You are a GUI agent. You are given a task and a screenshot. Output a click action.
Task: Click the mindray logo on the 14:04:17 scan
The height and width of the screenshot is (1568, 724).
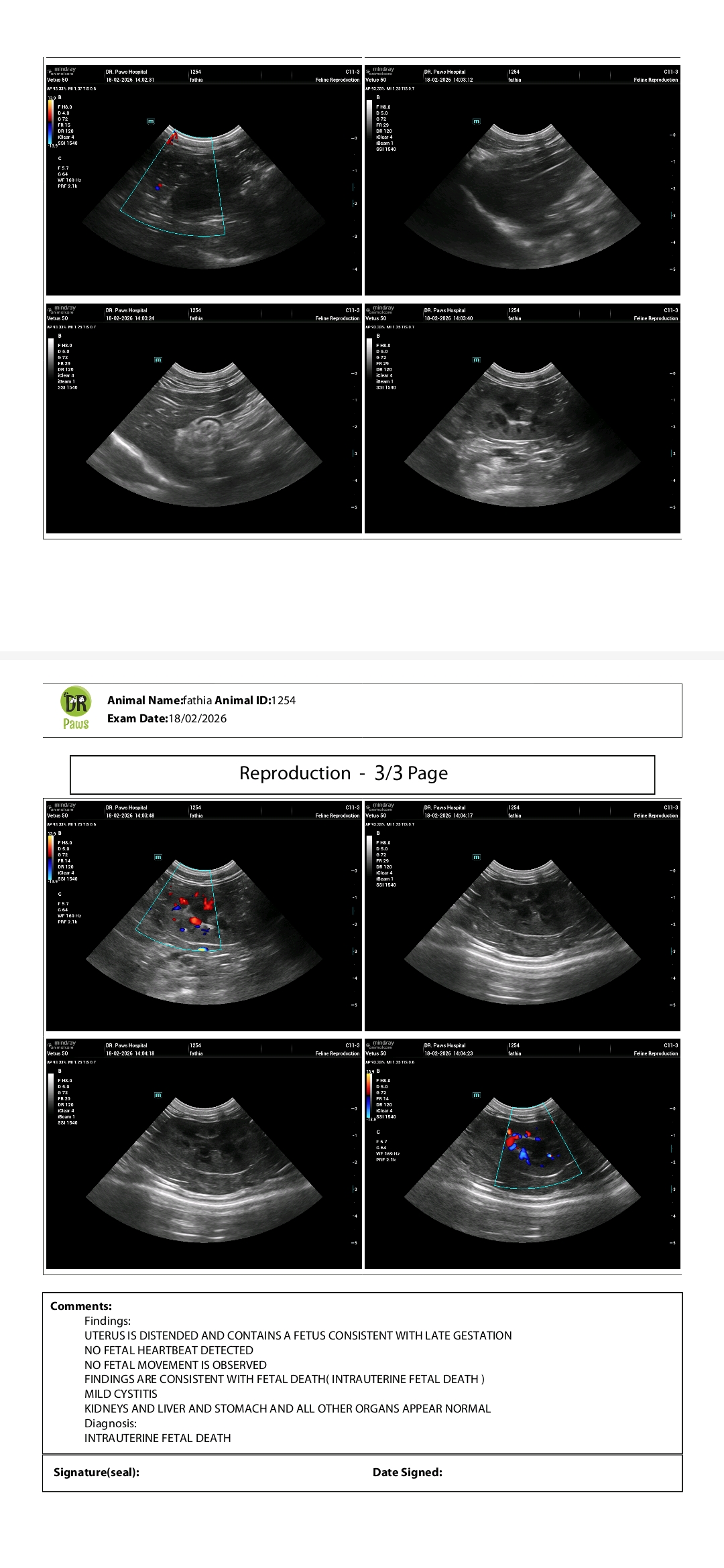(x=380, y=806)
